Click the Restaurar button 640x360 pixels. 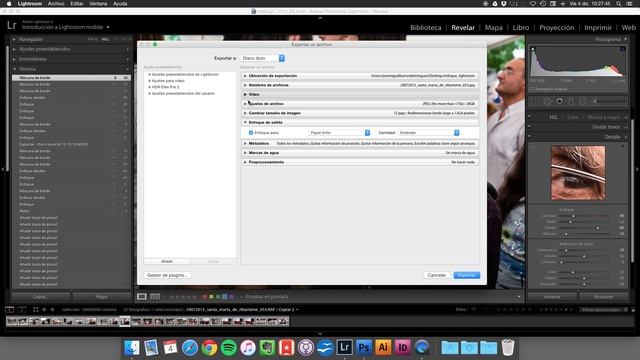[x=604, y=297]
